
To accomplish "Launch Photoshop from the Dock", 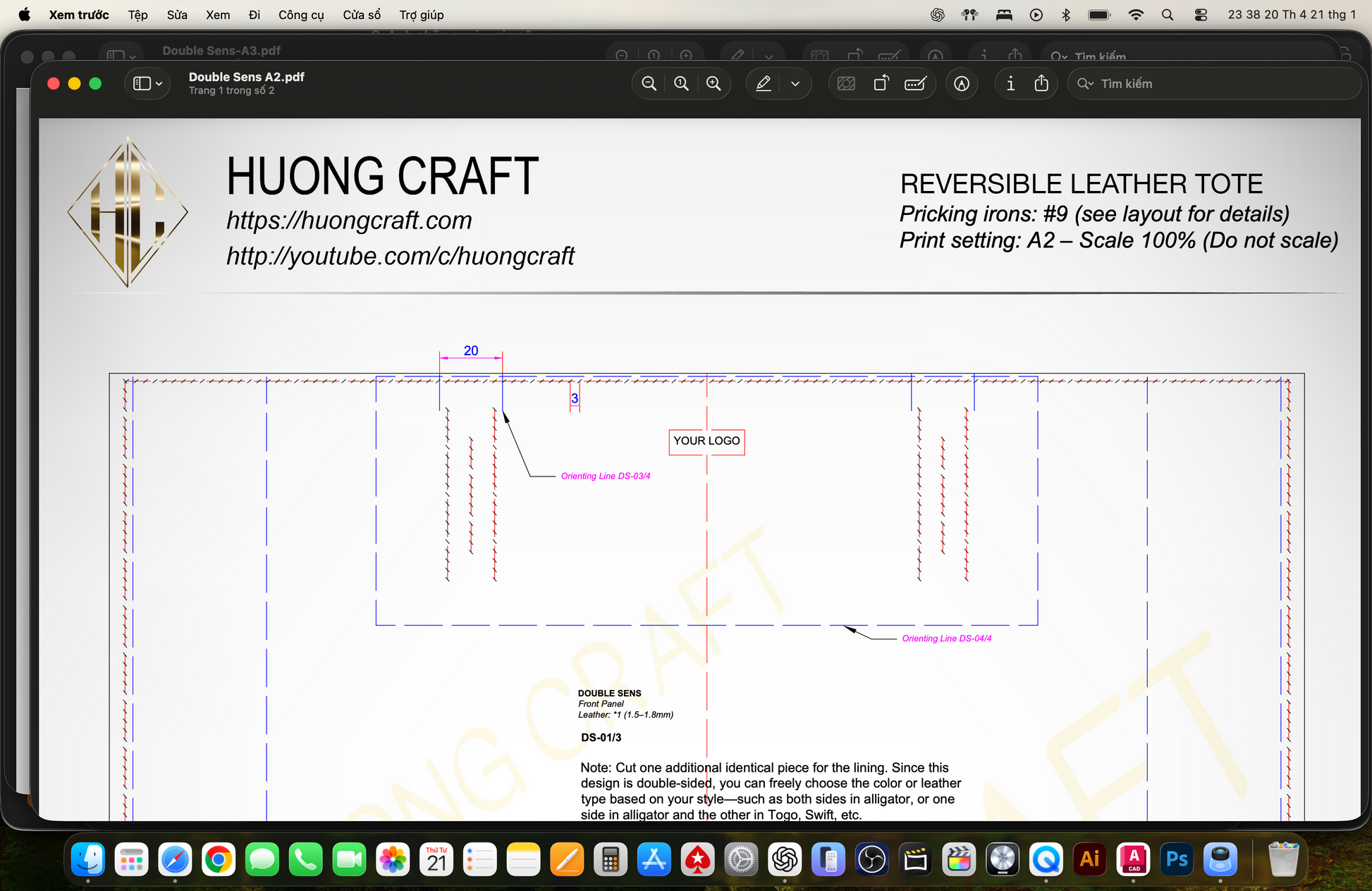I will [1177, 859].
